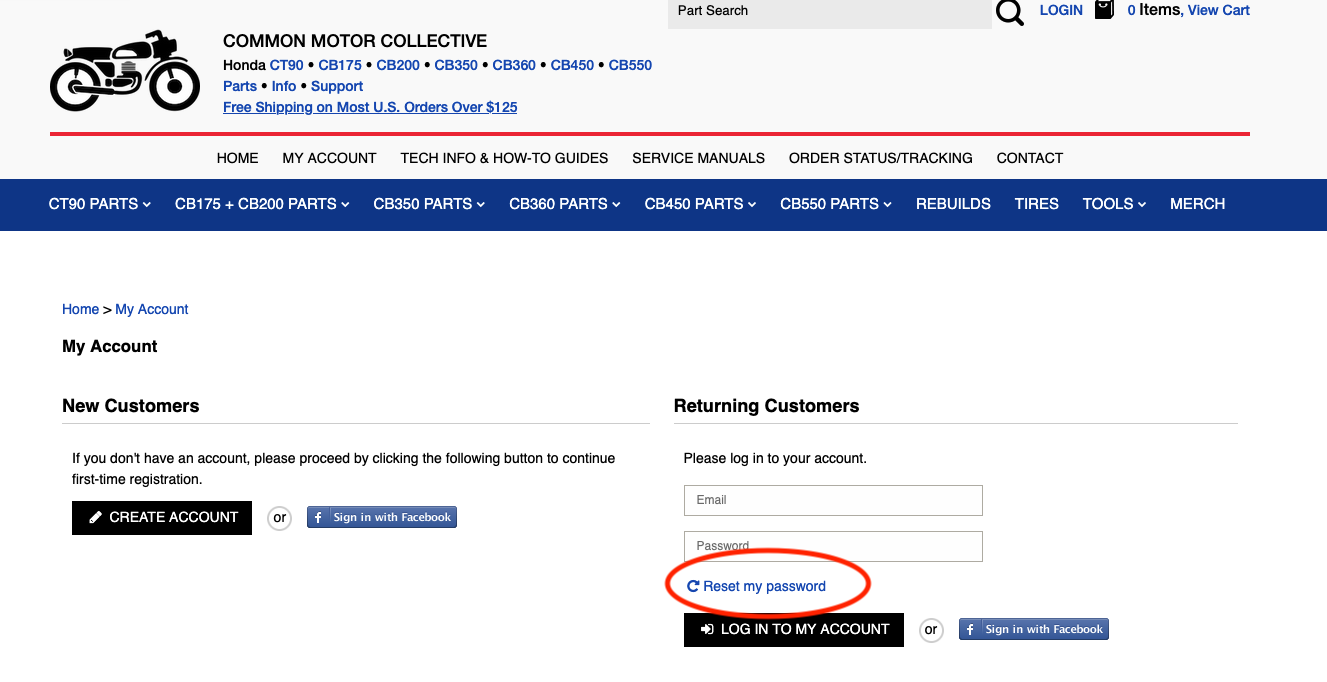Click the Part Search field
1327x682 pixels.
point(830,11)
